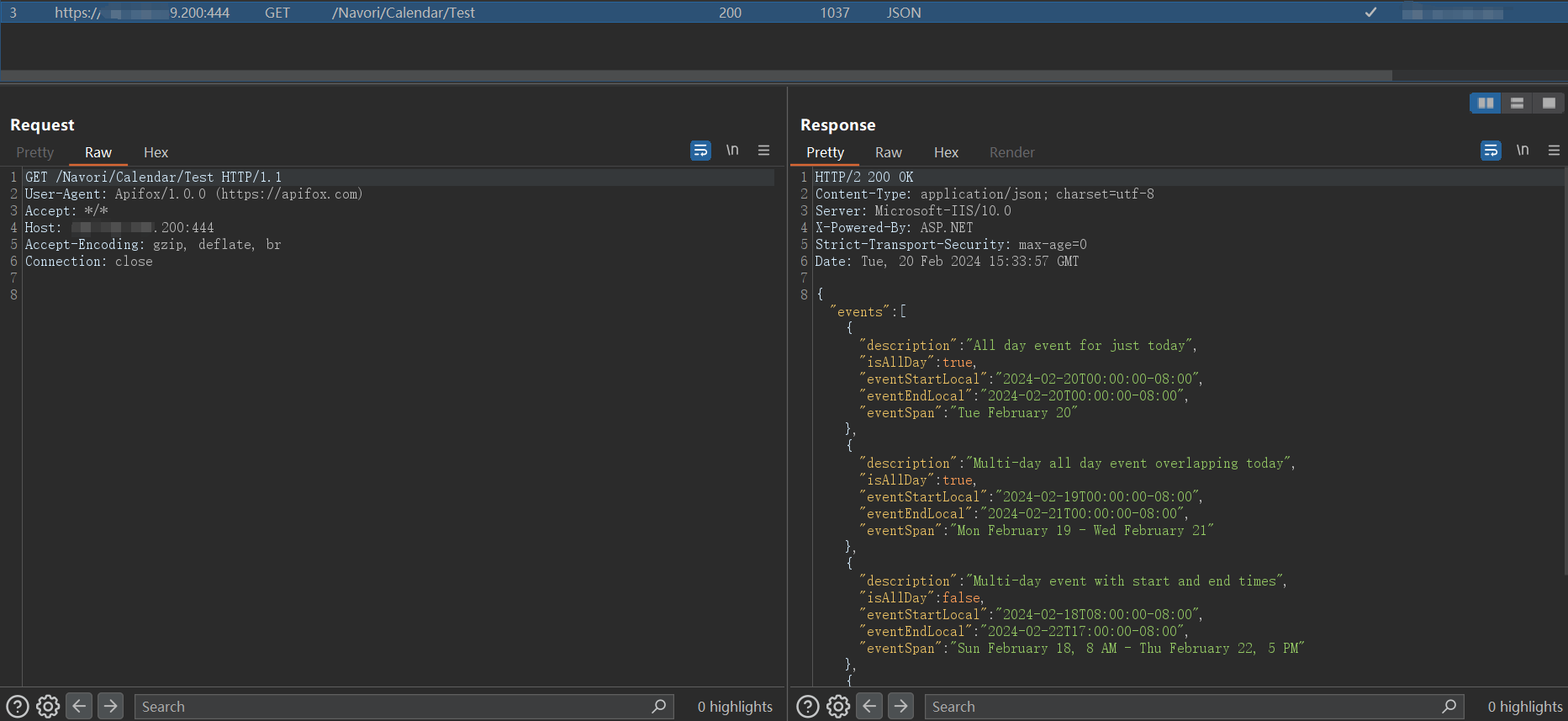1568x721 pixels.
Task: Show non-printable characters in Response panel
Action: coord(1523,151)
